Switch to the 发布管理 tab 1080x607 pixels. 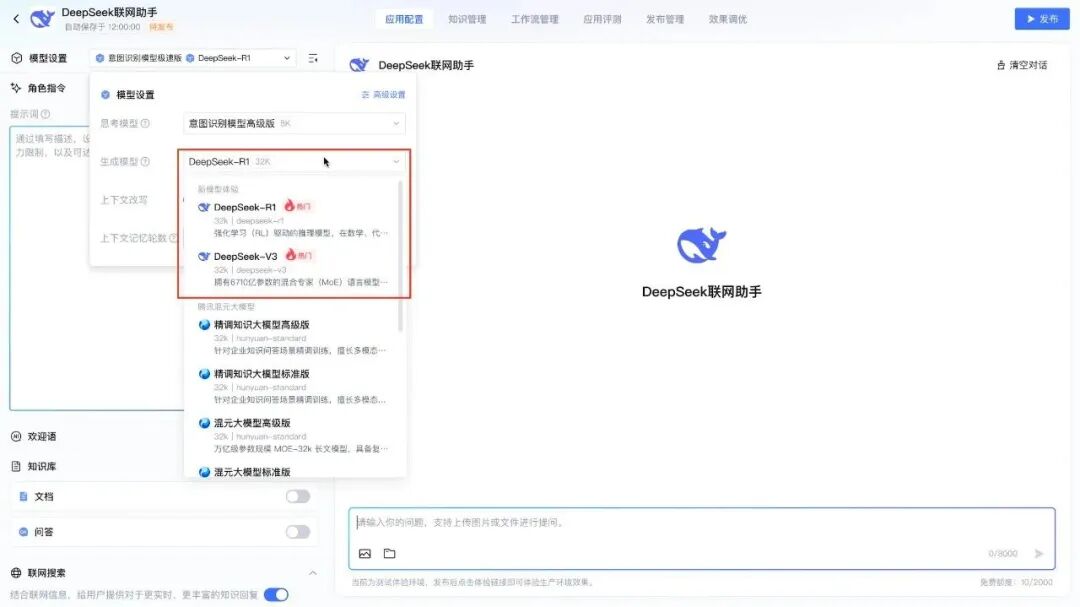tap(665, 19)
